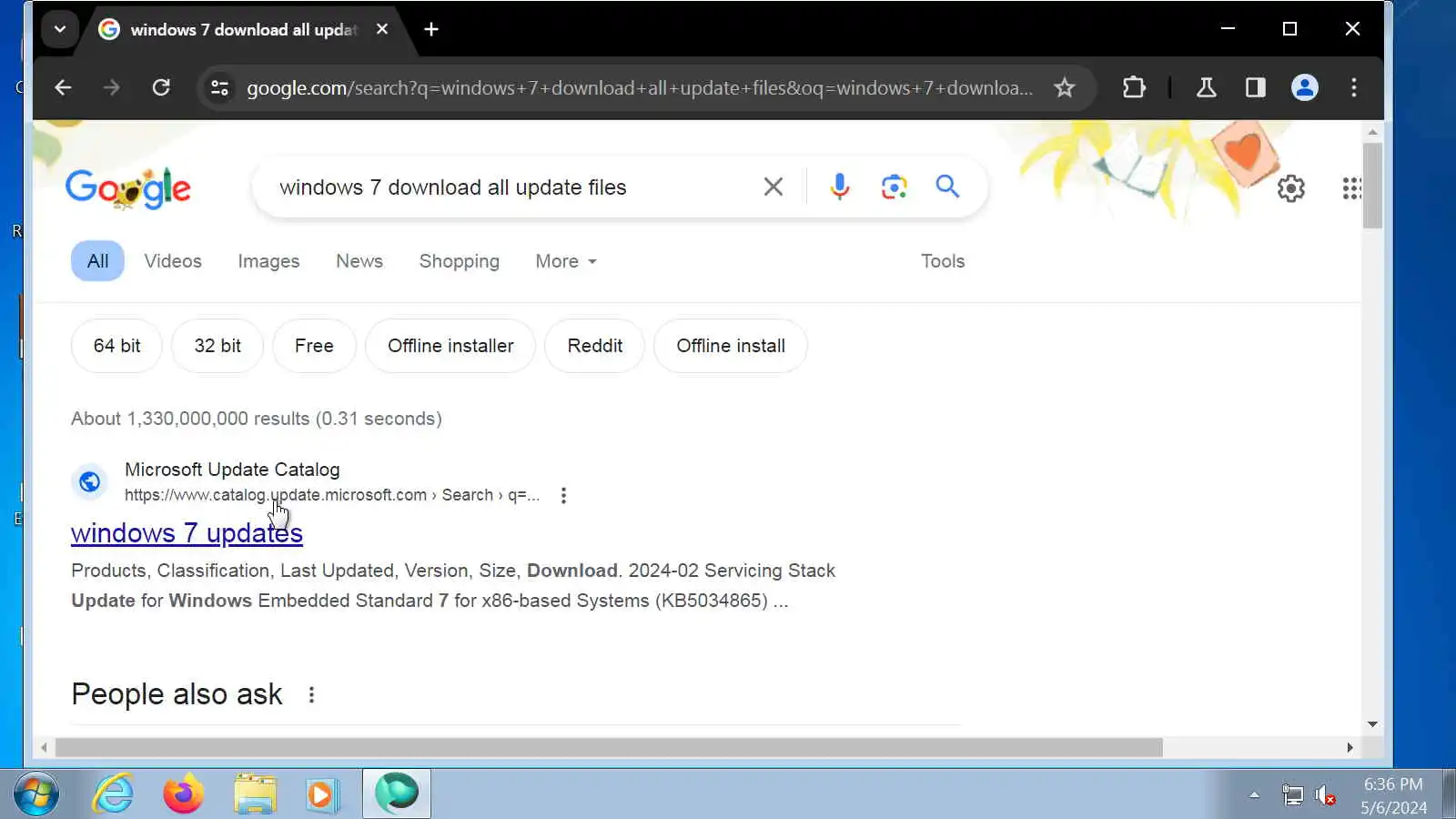Clear the search box with the X

tap(773, 187)
